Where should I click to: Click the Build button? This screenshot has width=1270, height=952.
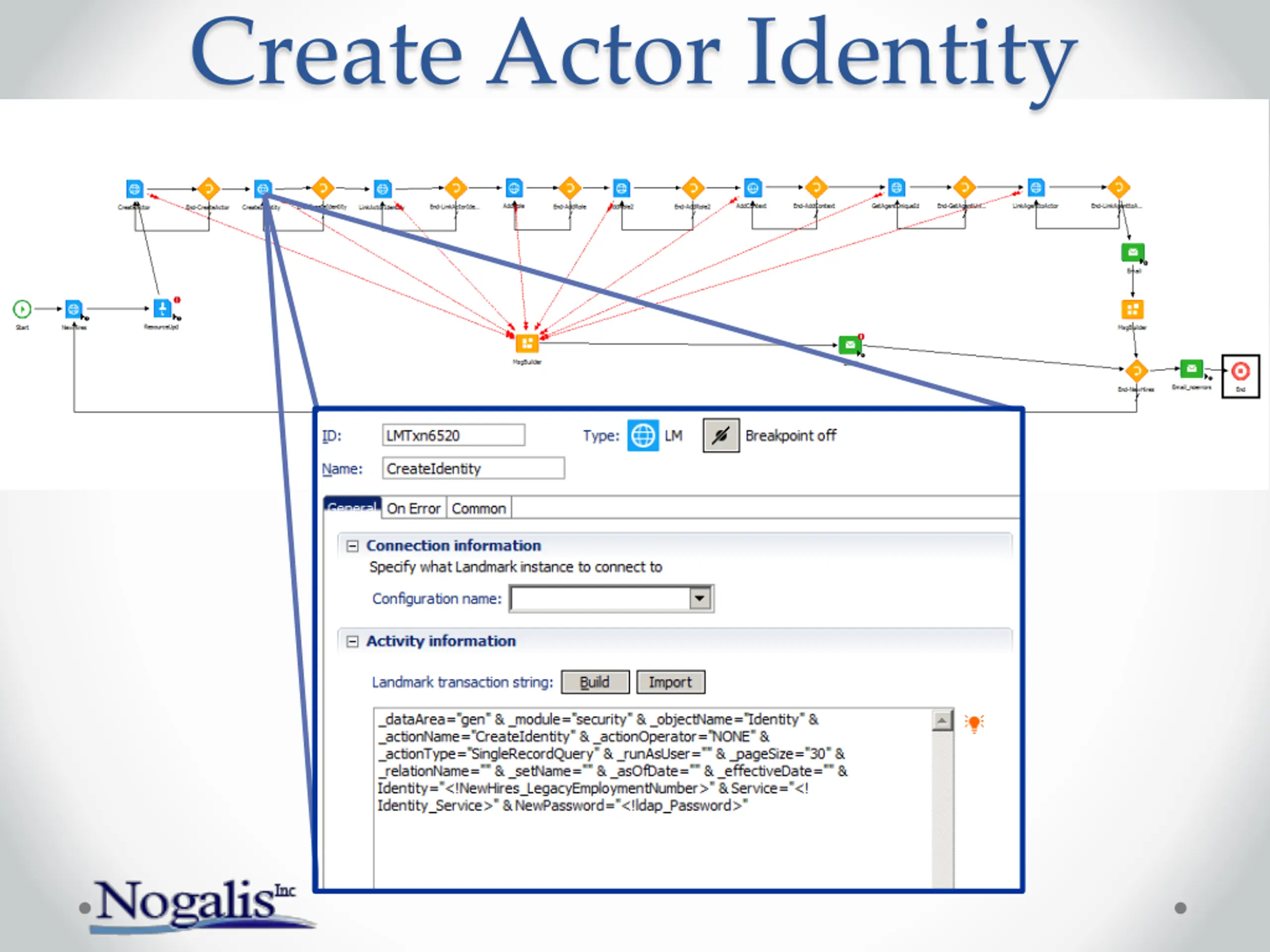click(595, 682)
